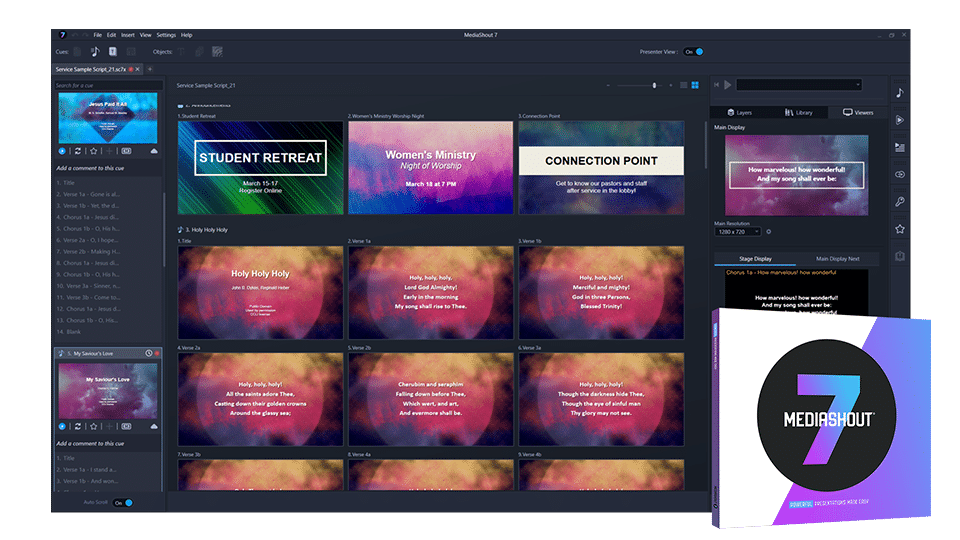
Task: Click the gear icon beside Main Resolution
Action: click(x=768, y=232)
